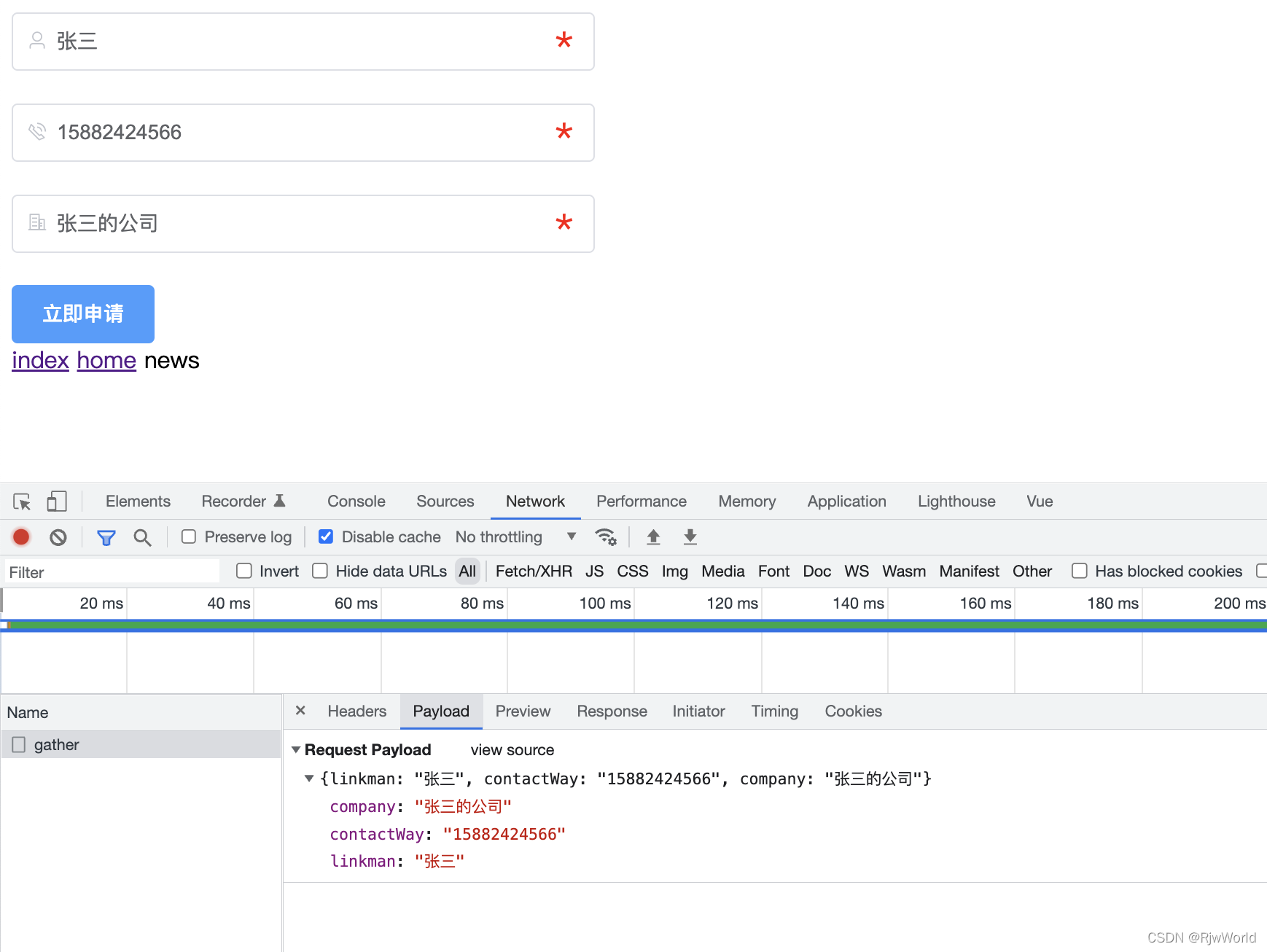The image size is (1267, 952).
Task: Enable Preserve log checkbox
Action: [x=189, y=537]
